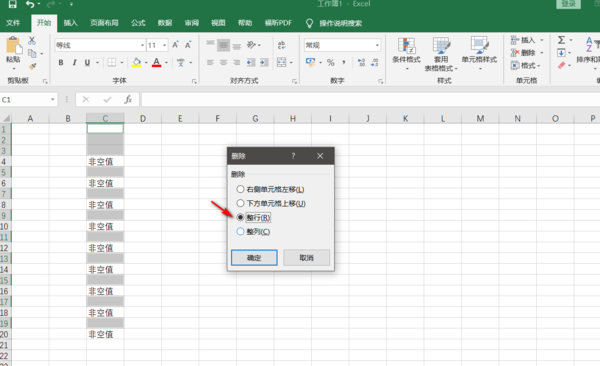Click the cell Borders icon
Image resolution: width=600 pixels, height=366 pixels.
coord(112,62)
